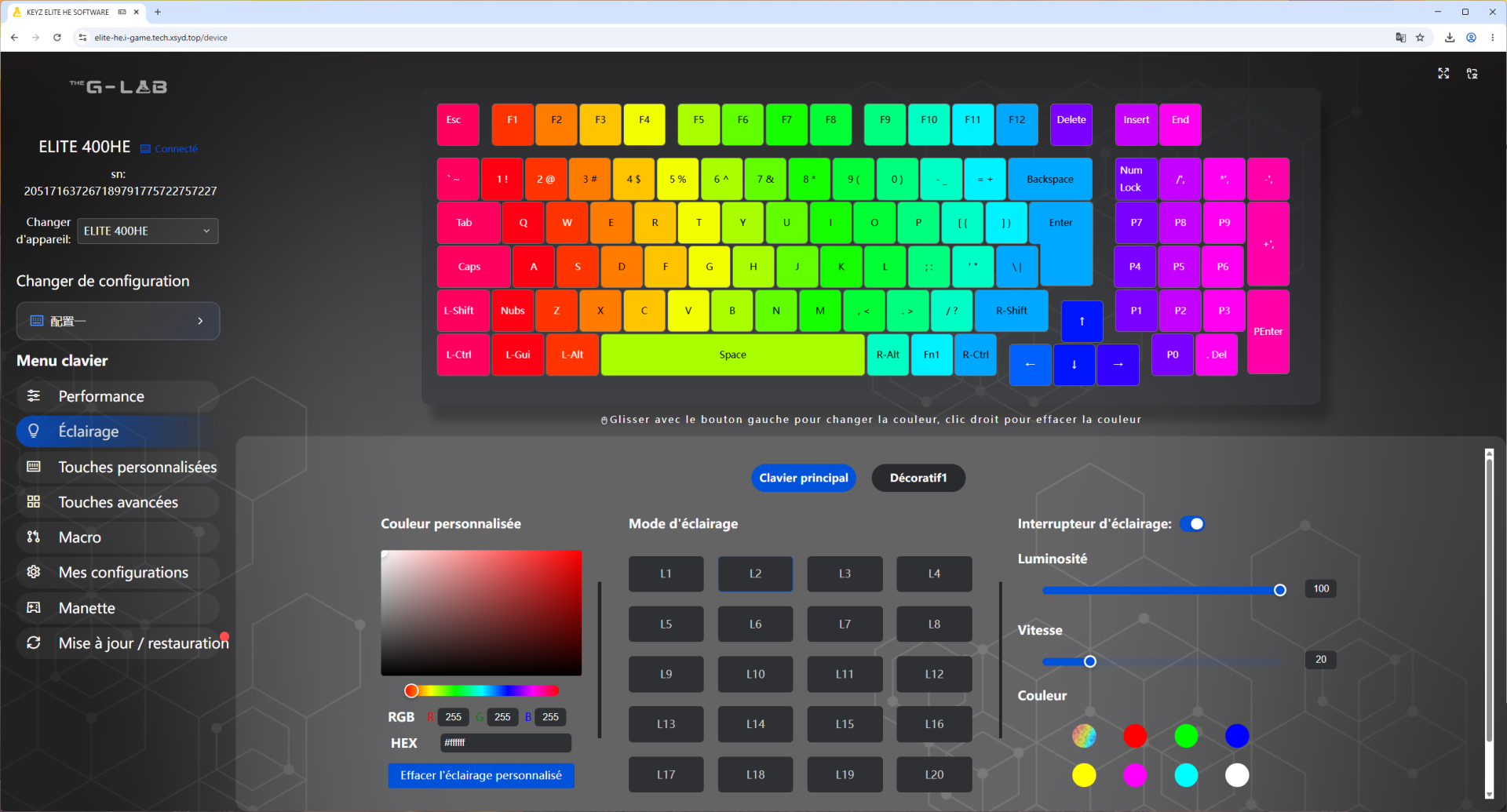Toggle the Interrupteur d'éclairage switch
This screenshot has height=812, width=1507.
pos(1192,524)
